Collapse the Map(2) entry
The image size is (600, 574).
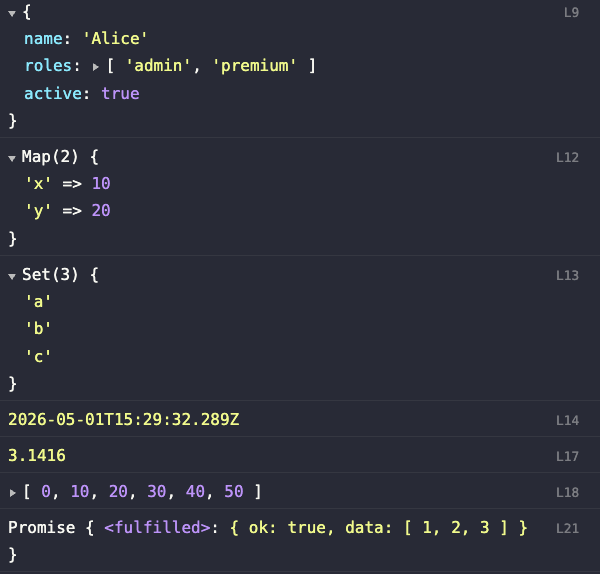tap(12, 158)
